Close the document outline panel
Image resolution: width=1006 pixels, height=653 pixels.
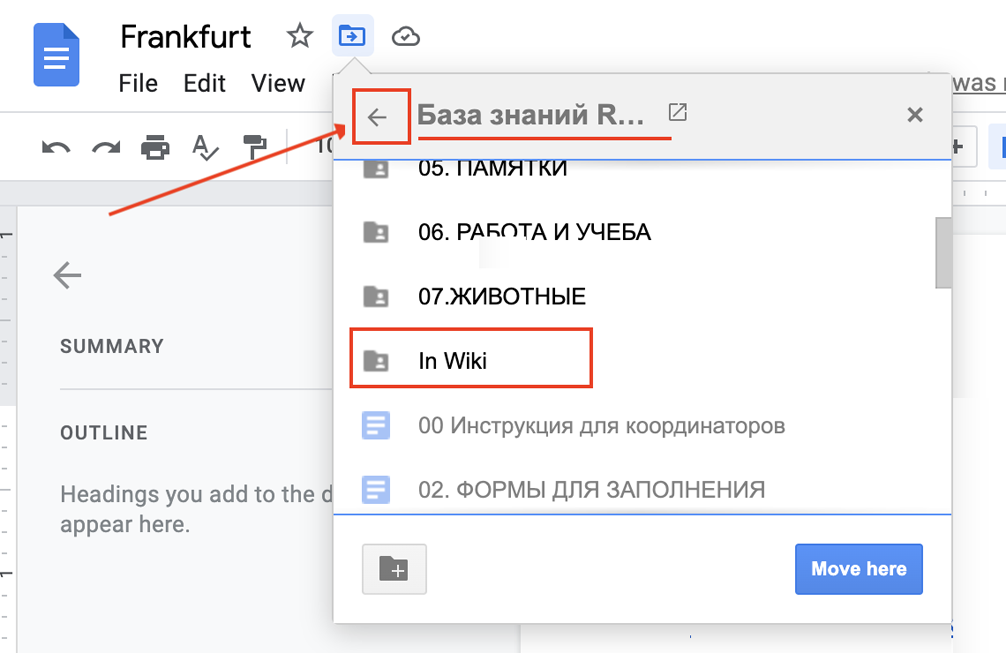pos(67,275)
